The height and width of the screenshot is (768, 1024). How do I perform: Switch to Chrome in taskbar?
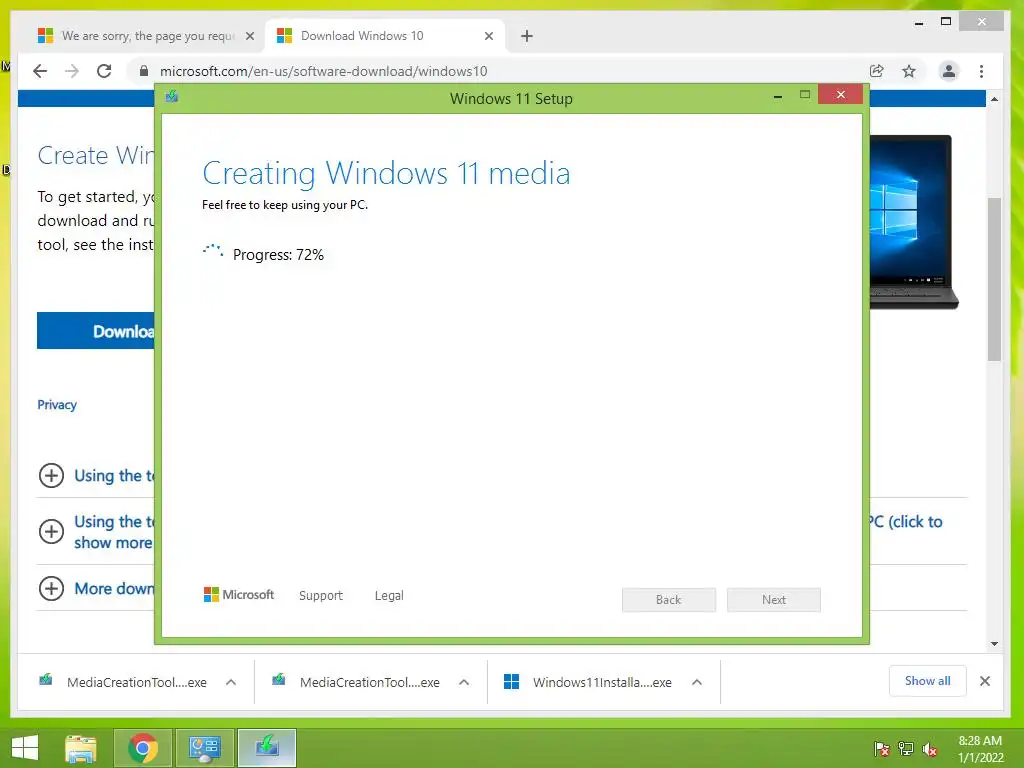[x=143, y=748]
